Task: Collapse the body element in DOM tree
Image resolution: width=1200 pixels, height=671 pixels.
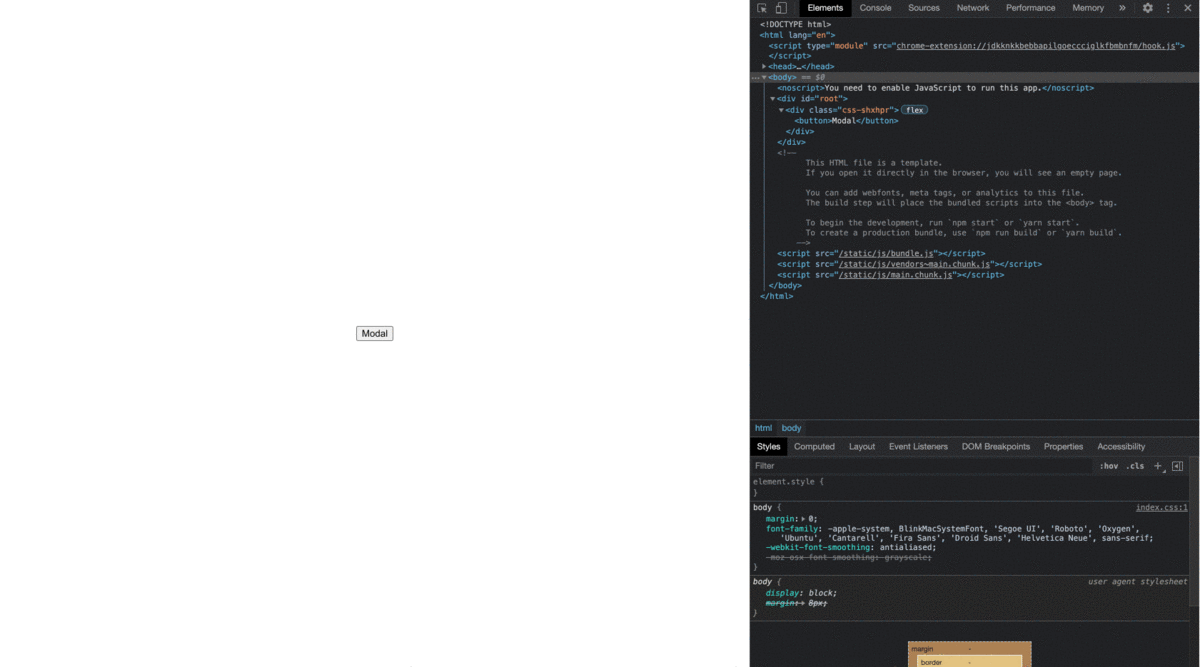Action: click(x=762, y=77)
